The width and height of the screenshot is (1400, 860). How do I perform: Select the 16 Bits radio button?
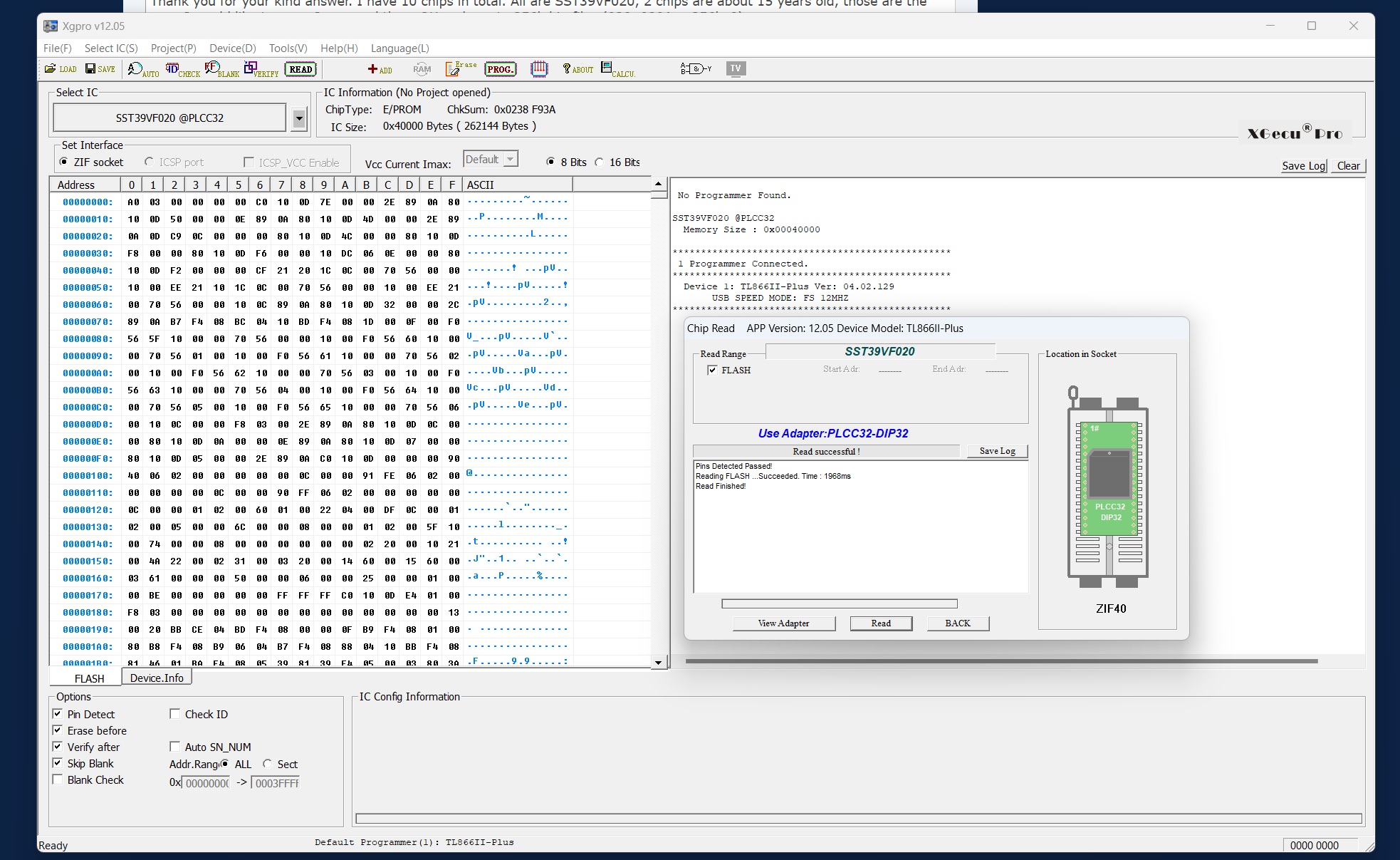pos(600,162)
